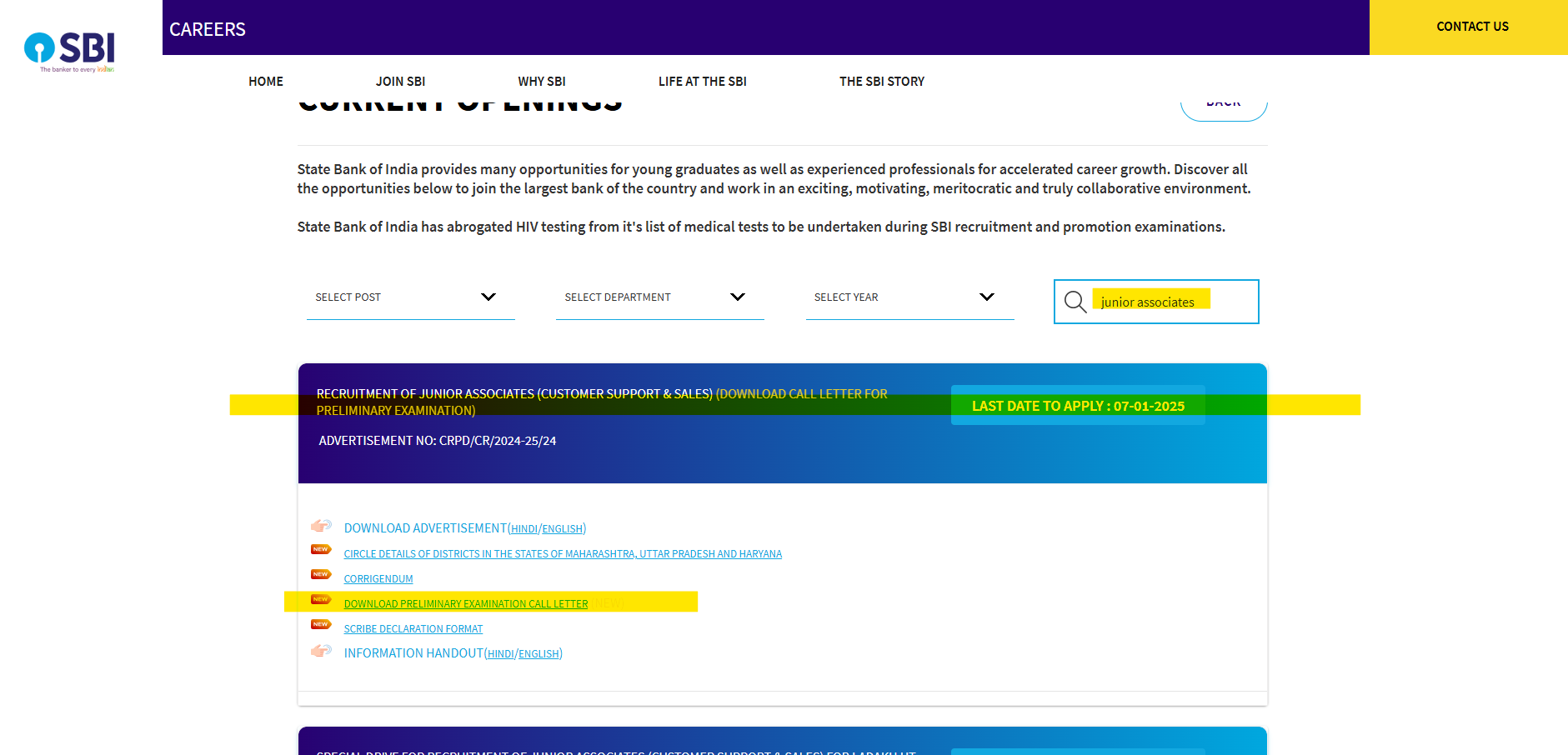Open the Select Year dropdown

click(x=909, y=297)
